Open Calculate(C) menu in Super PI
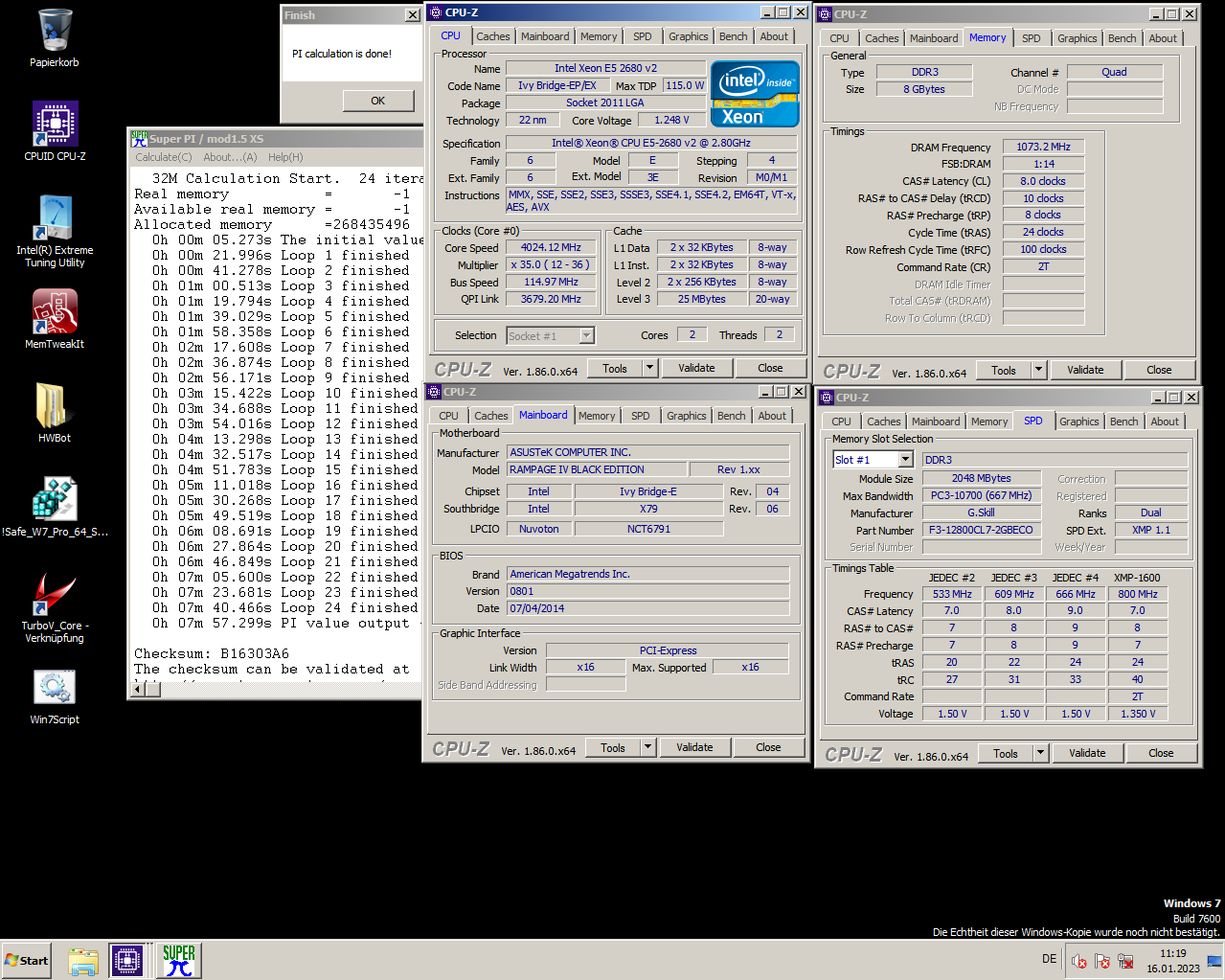 point(164,157)
